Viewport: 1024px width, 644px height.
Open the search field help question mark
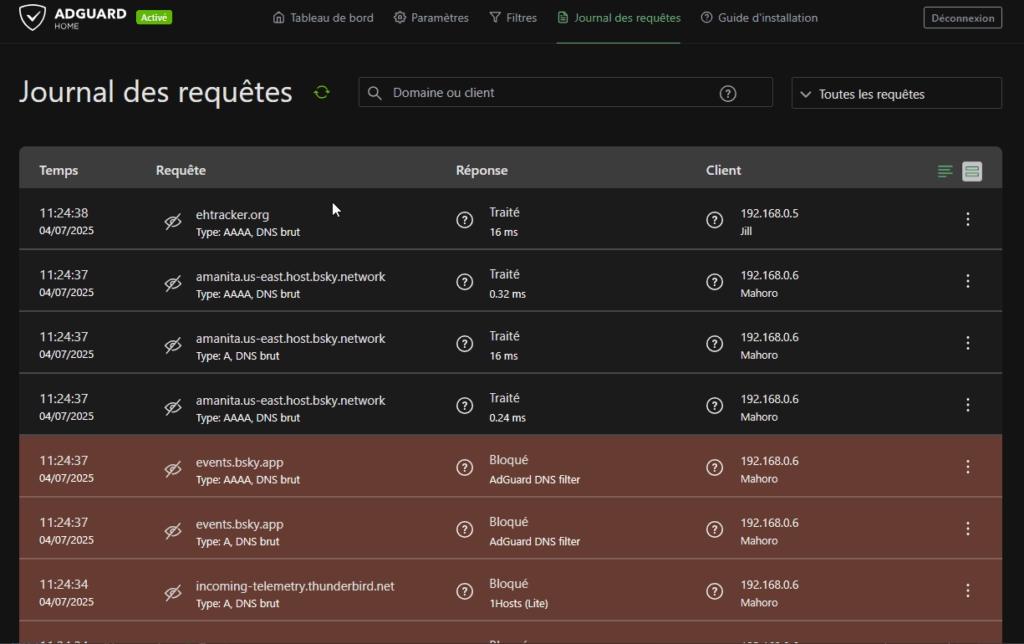click(x=728, y=93)
